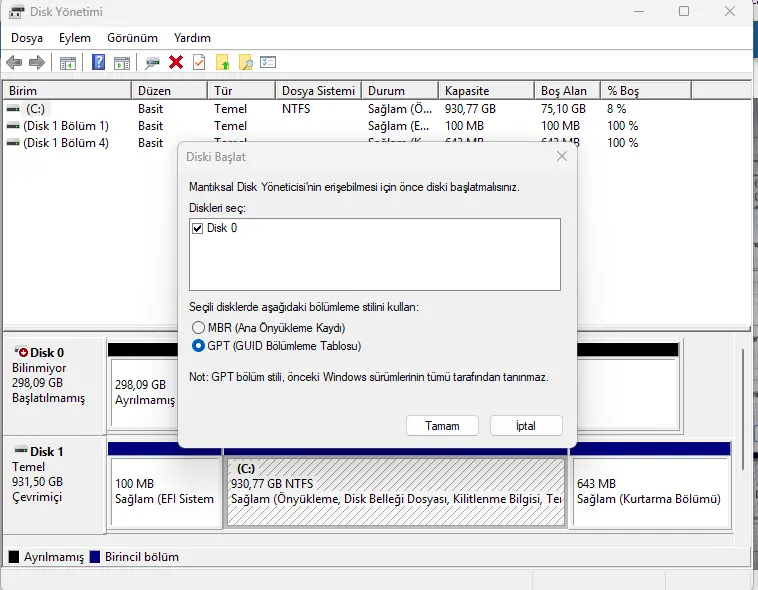Click the disk pane vertical scrollbar

(743, 409)
